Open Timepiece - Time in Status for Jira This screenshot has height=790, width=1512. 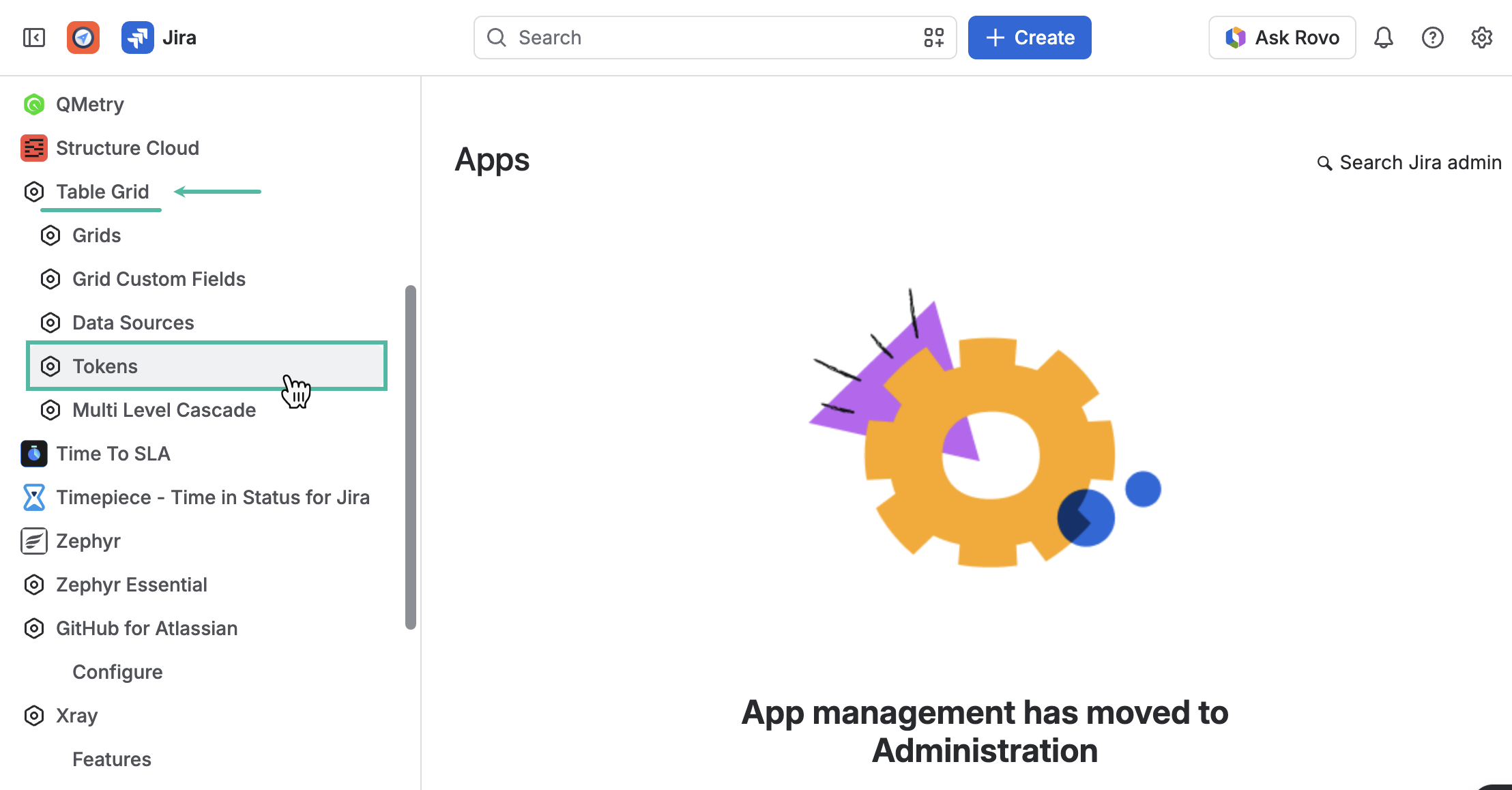pyautogui.click(x=213, y=497)
